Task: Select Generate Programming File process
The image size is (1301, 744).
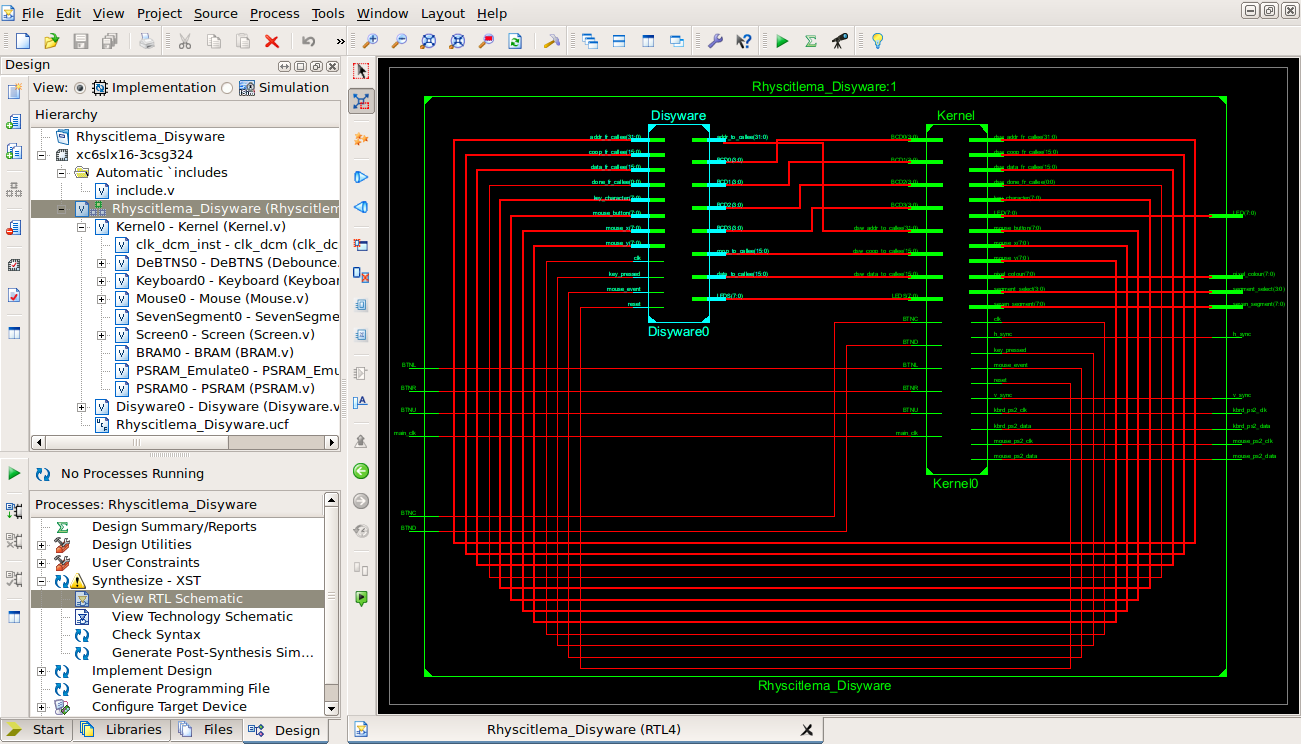Action: (180, 689)
